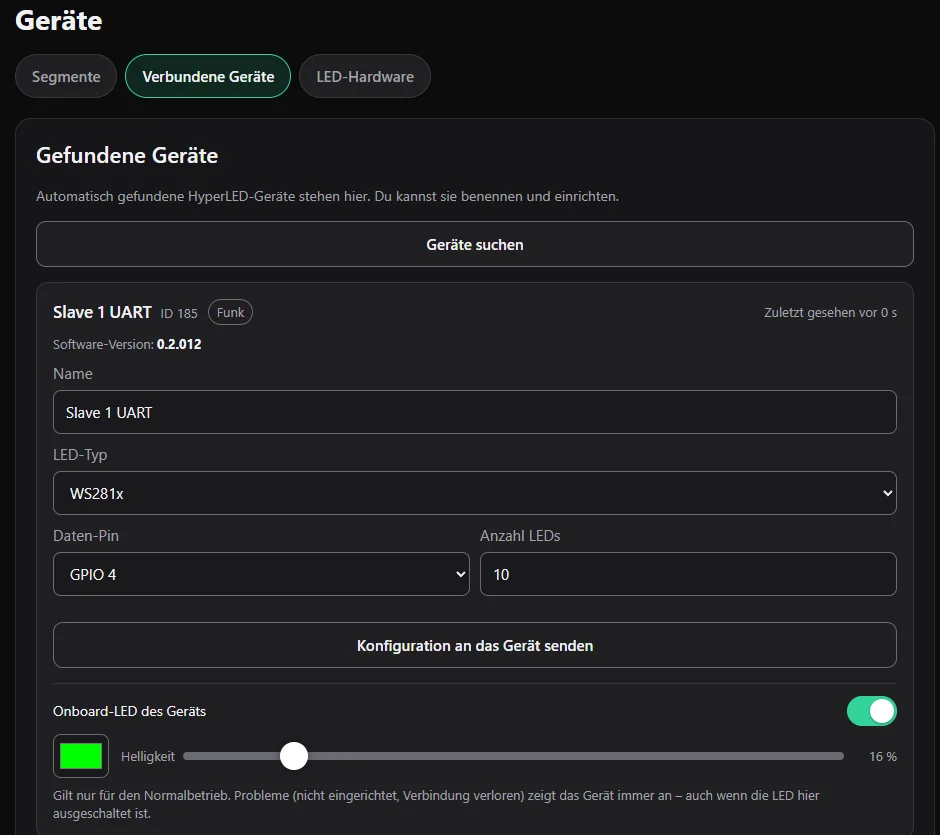
Task: Click the '16 %' brightness value
Action: [882, 756]
